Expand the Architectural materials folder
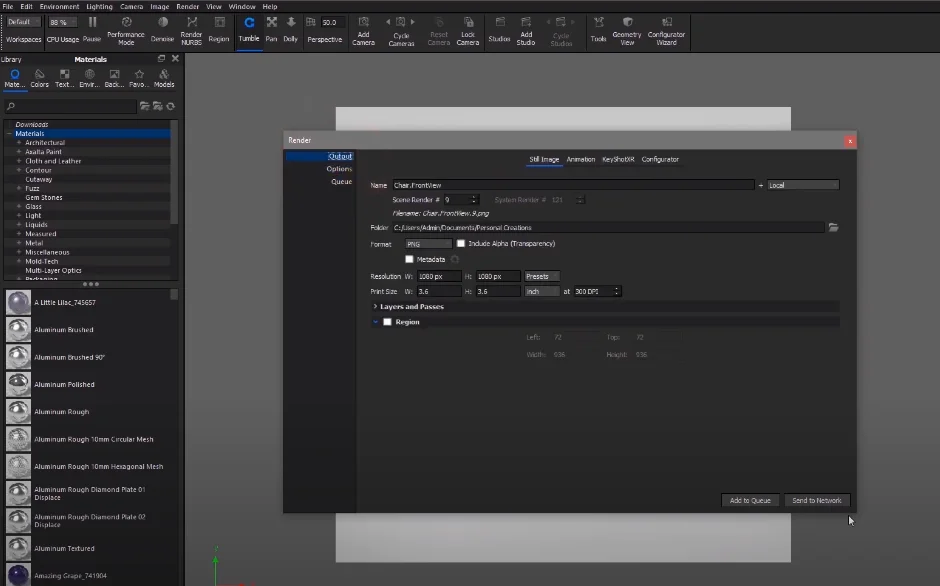 [19, 143]
